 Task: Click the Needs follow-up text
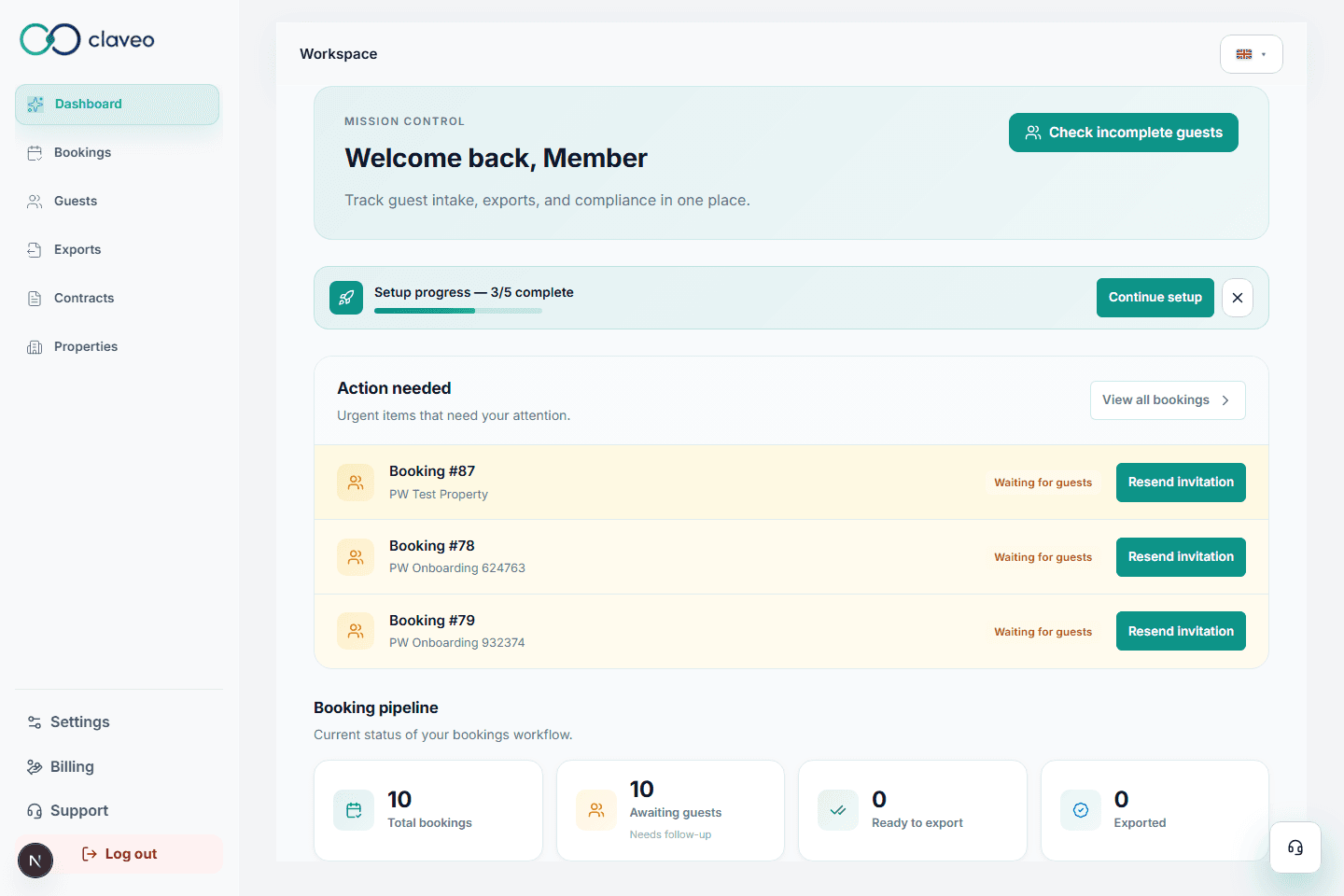click(670, 834)
